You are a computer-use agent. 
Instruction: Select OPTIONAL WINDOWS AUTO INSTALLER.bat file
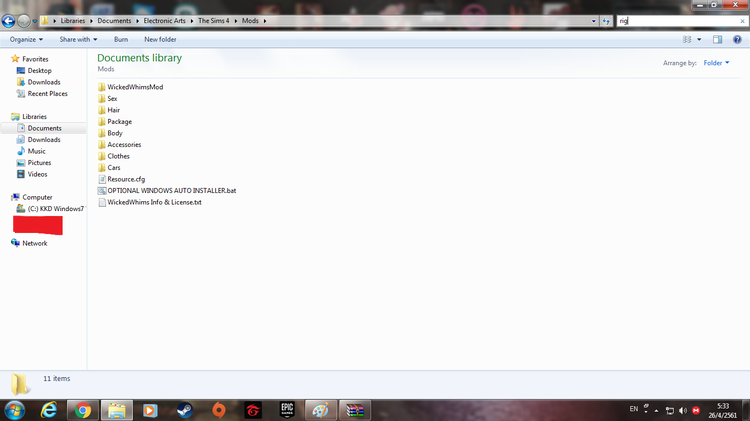(x=171, y=190)
